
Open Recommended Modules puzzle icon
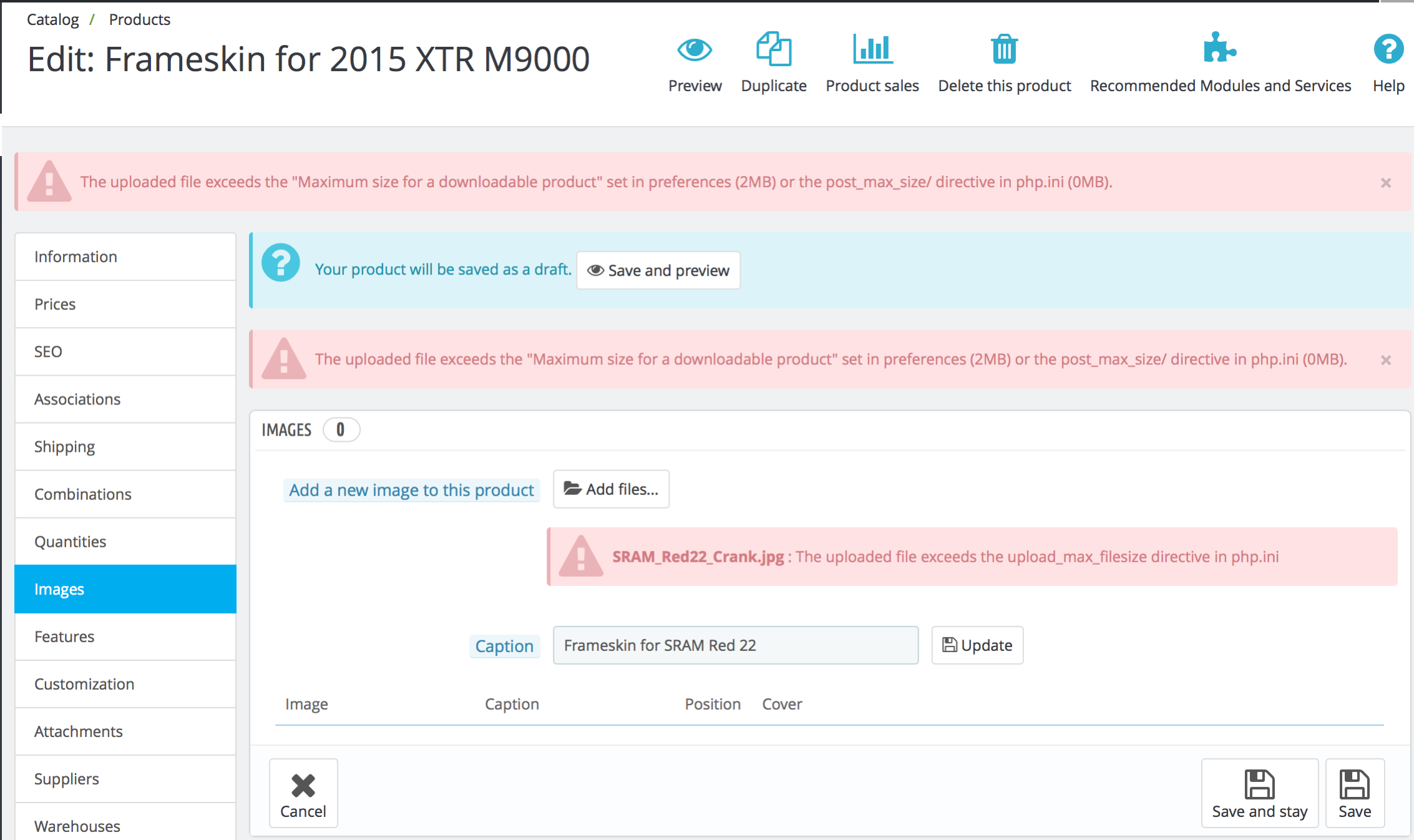click(x=1219, y=49)
